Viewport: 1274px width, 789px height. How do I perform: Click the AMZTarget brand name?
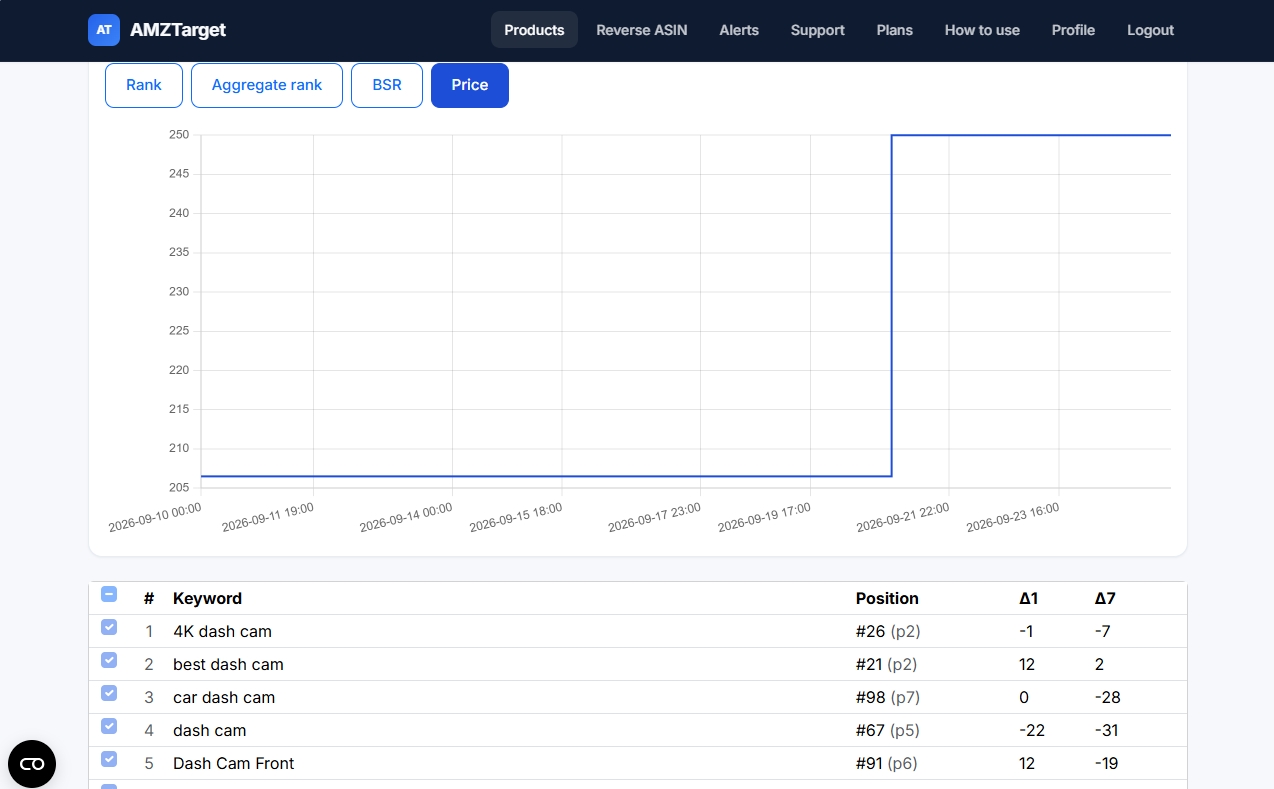178,30
